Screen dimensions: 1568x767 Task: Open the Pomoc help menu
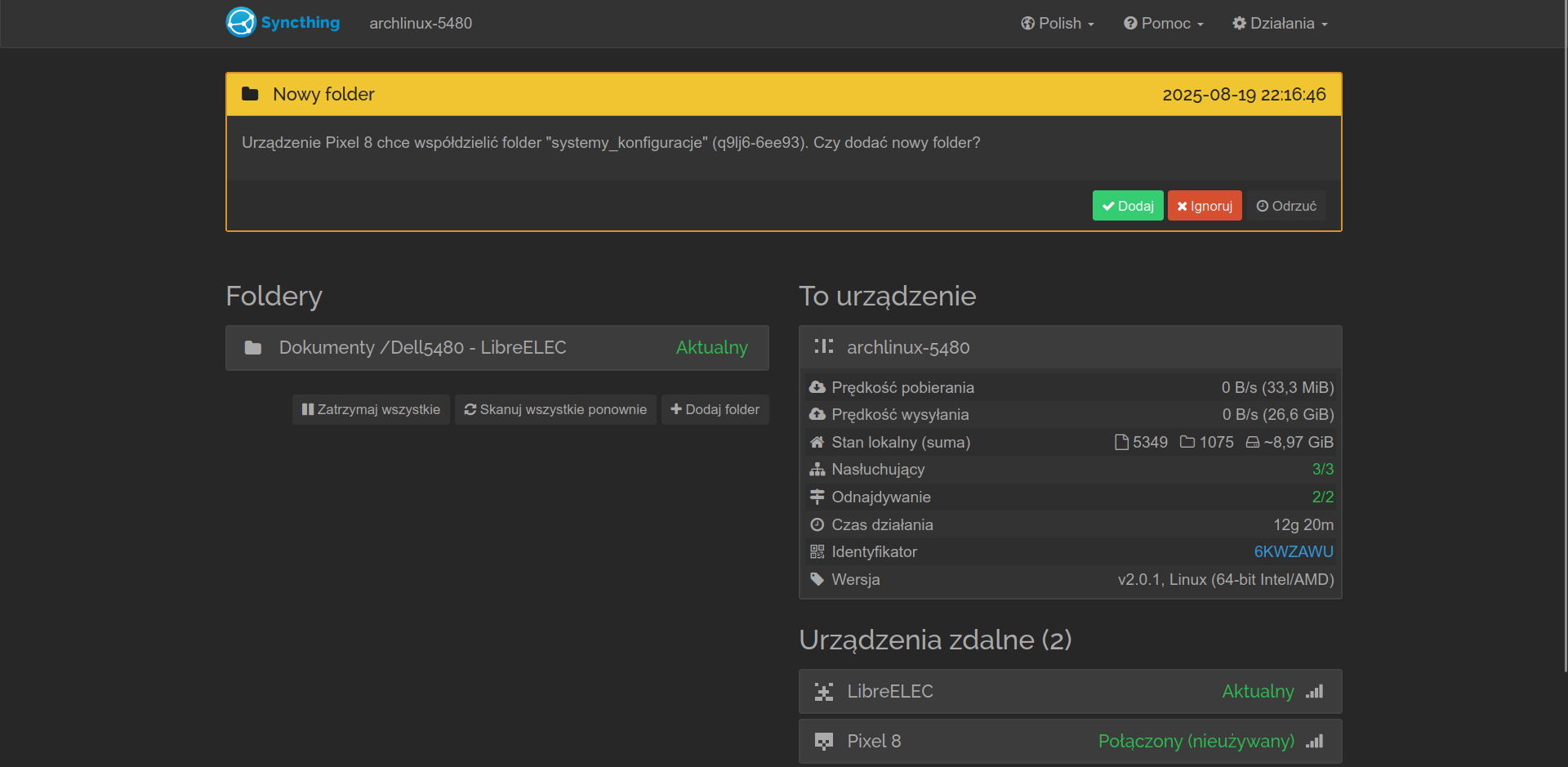coord(1163,24)
